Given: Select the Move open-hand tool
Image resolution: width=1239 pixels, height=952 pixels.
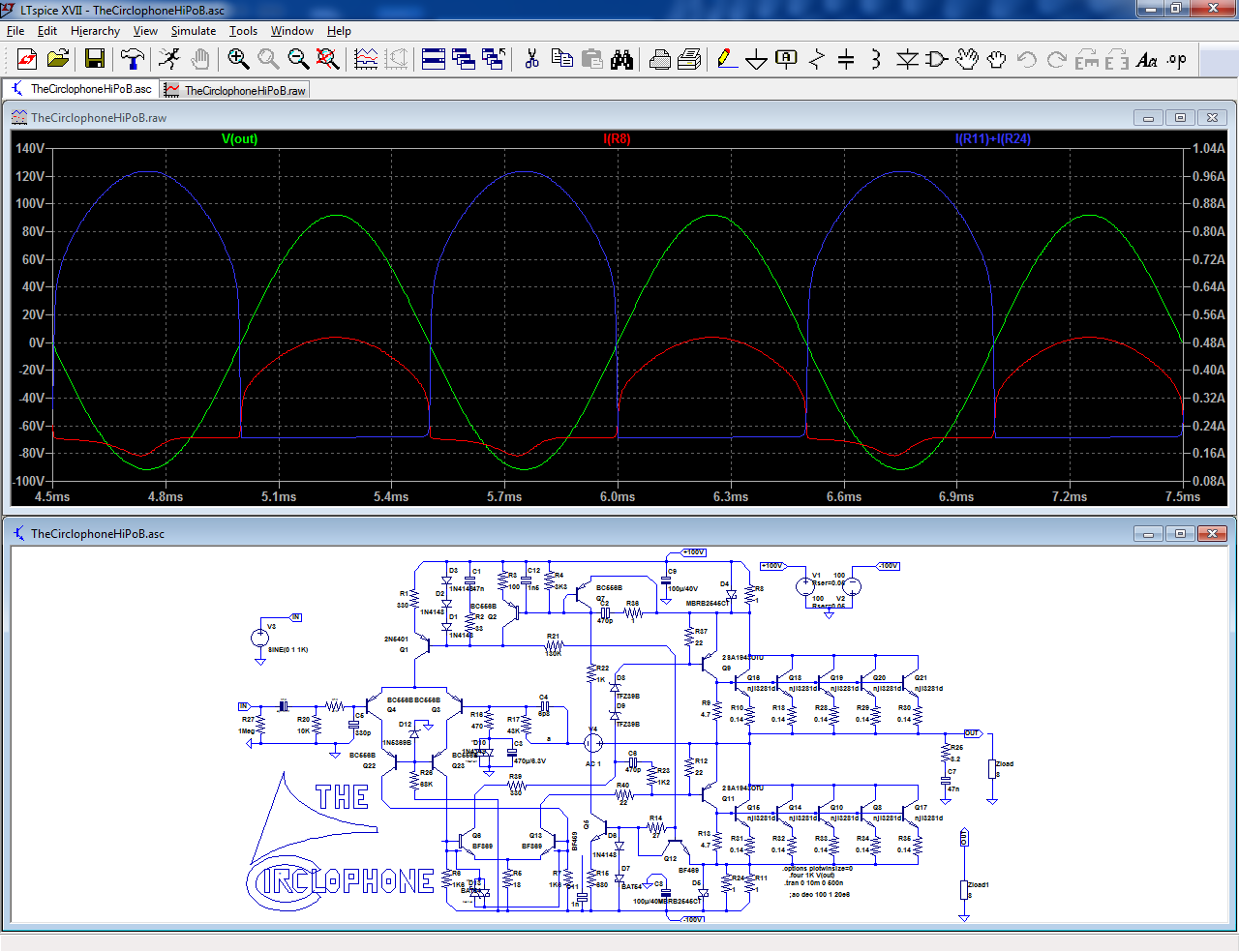Looking at the screenshot, I should [967, 60].
